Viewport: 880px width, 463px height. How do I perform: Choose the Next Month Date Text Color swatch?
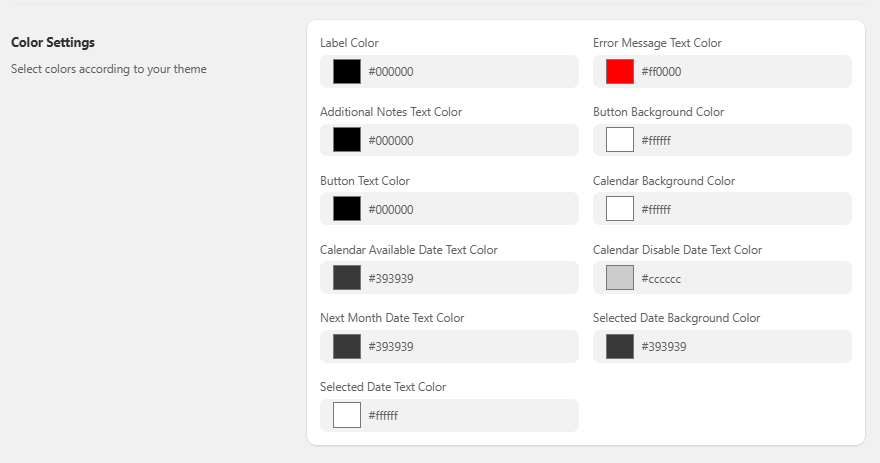click(x=346, y=347)
